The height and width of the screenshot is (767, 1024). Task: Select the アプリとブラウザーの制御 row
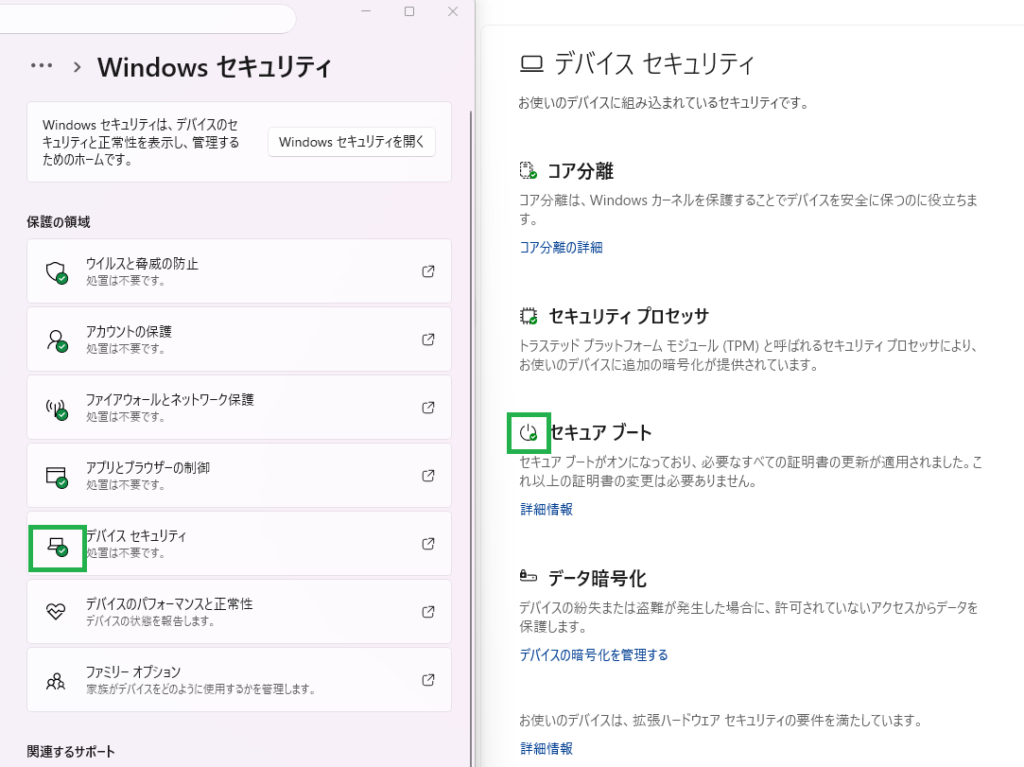point(239,475)
